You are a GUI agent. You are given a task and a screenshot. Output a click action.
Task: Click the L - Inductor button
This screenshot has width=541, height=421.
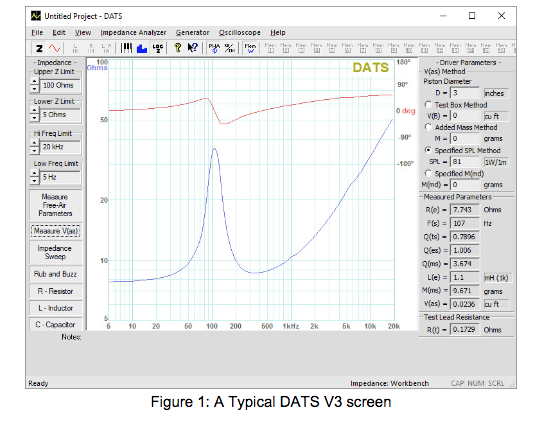pos(56,308)
